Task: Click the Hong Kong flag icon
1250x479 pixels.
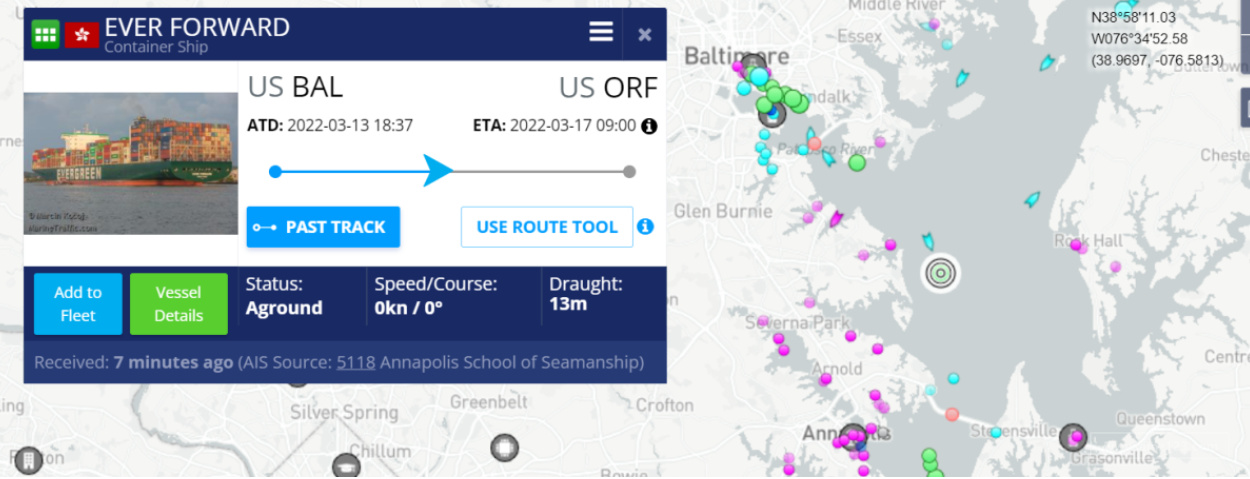Action: tap(81, 34)
